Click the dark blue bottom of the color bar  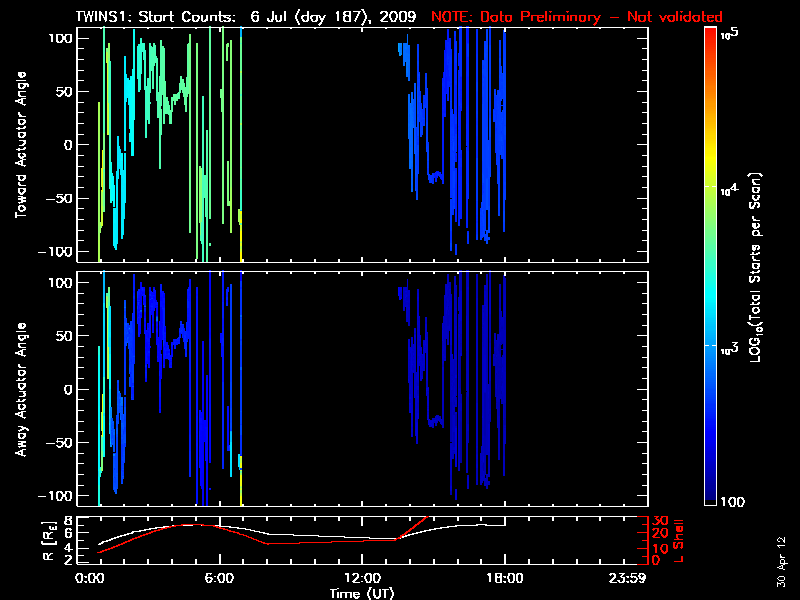(x=710, y=500)
